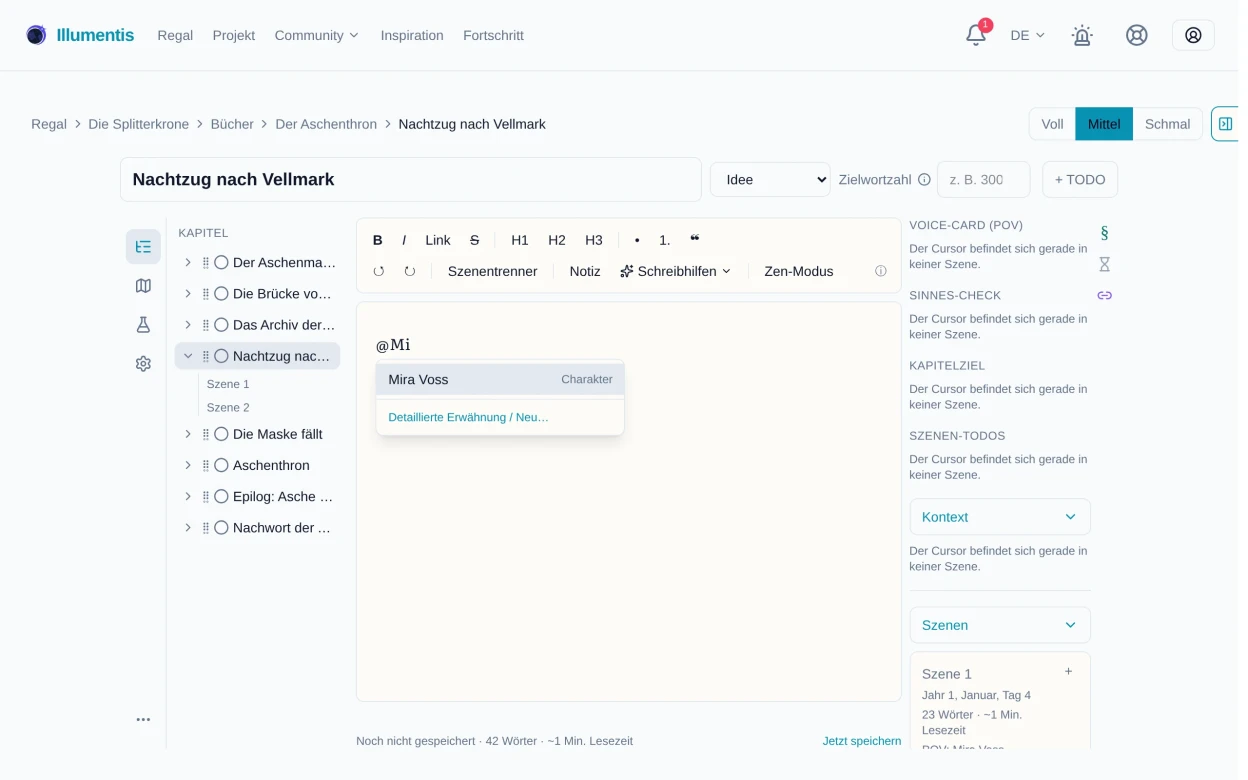The width and height of the screenshot is (1248, 780).
Task: Toggle status circle for Aschenthron chapter
Action: click(221, 465)
